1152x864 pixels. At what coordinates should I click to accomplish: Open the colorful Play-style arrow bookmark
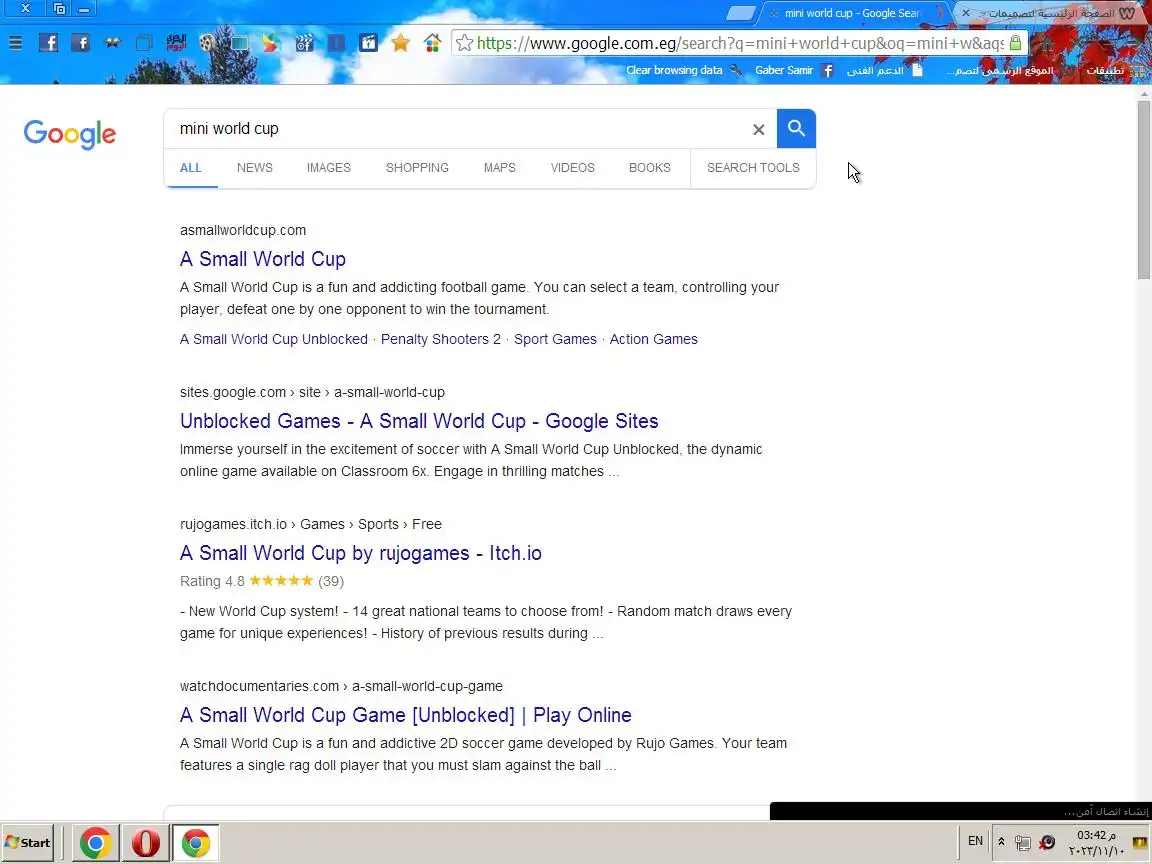271,43
